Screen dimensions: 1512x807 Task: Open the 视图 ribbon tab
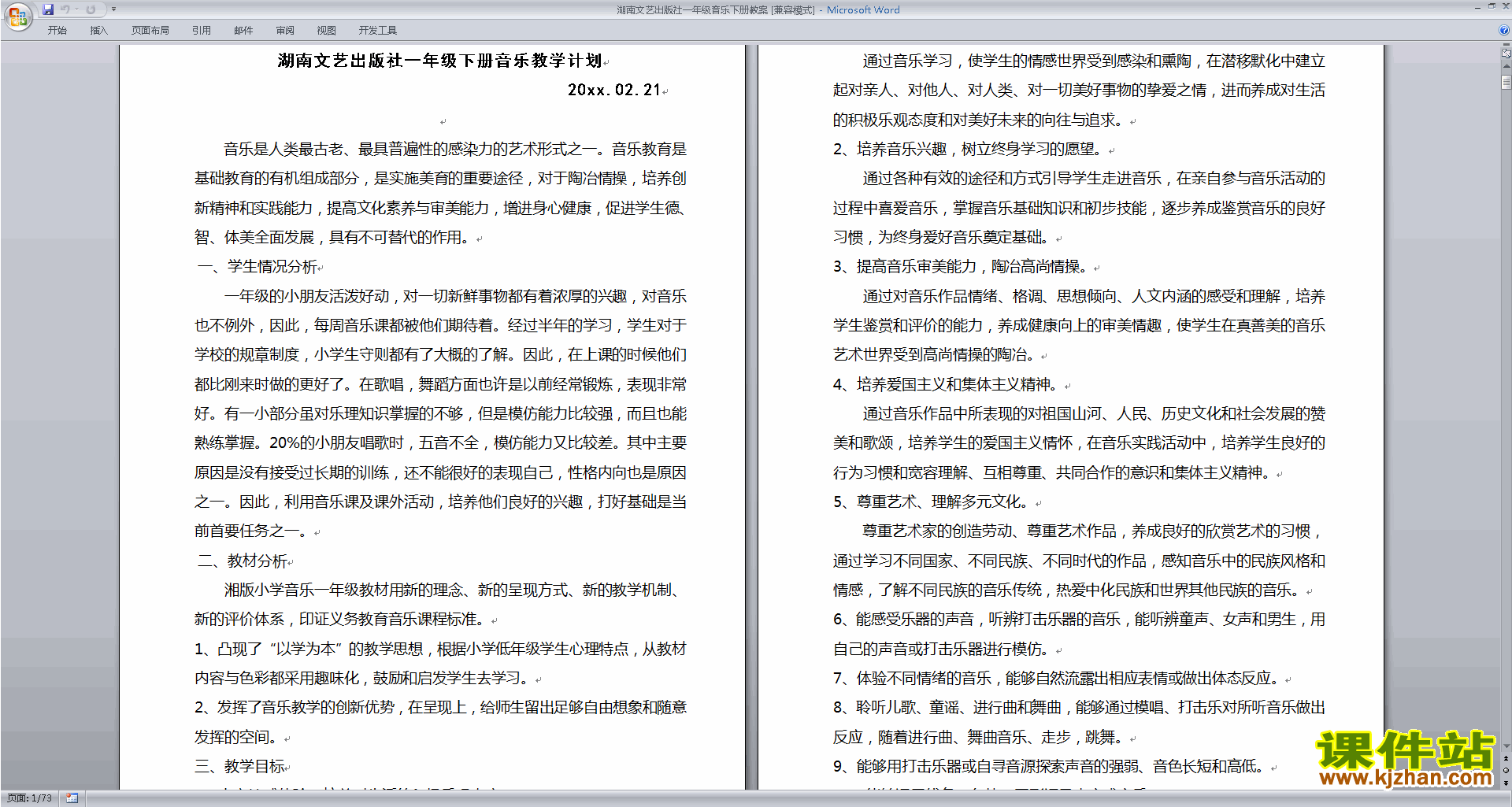327,31
